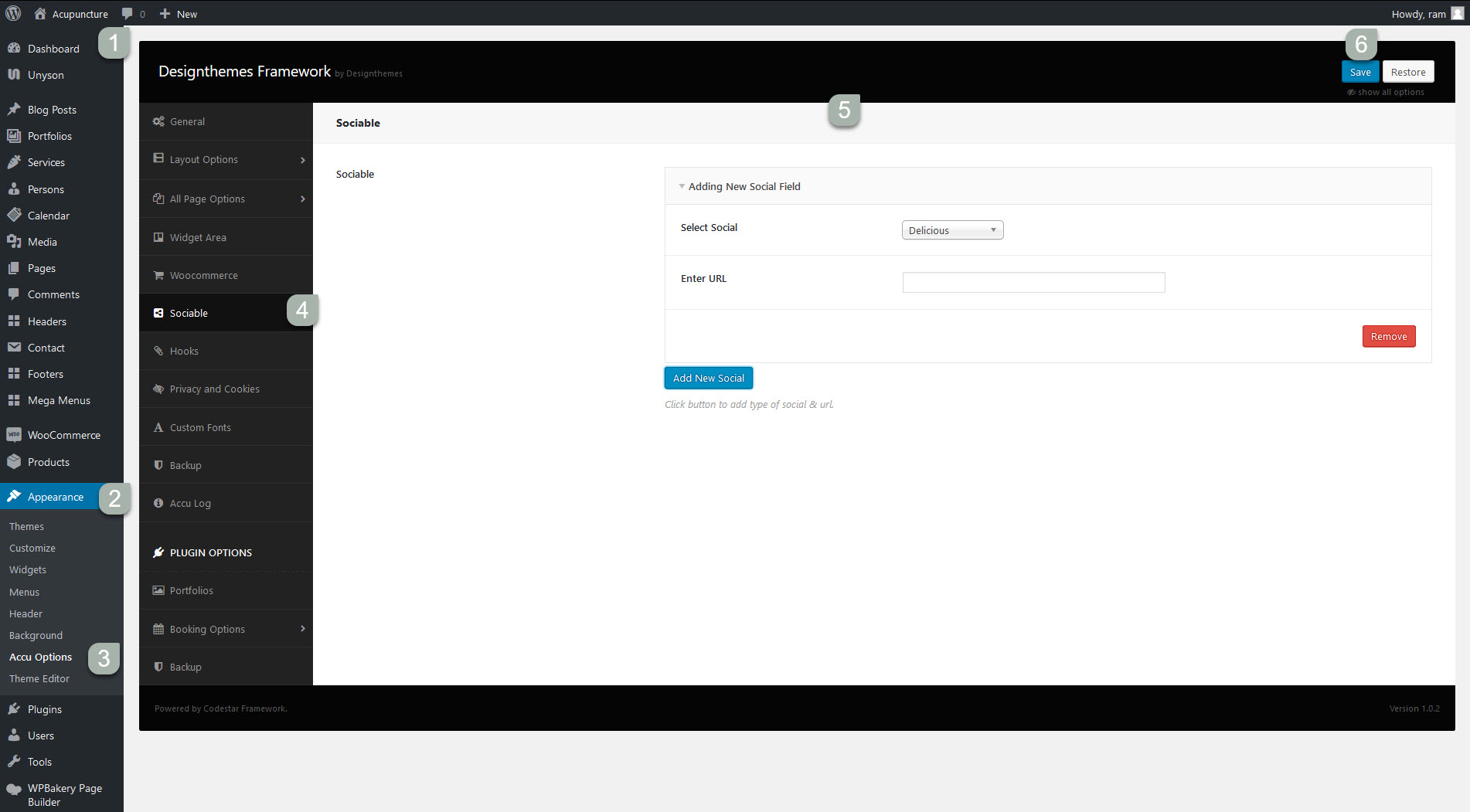Click the WooCommerce icon in sidebar
Viewport: 1470px width, 812px height.
14,434
